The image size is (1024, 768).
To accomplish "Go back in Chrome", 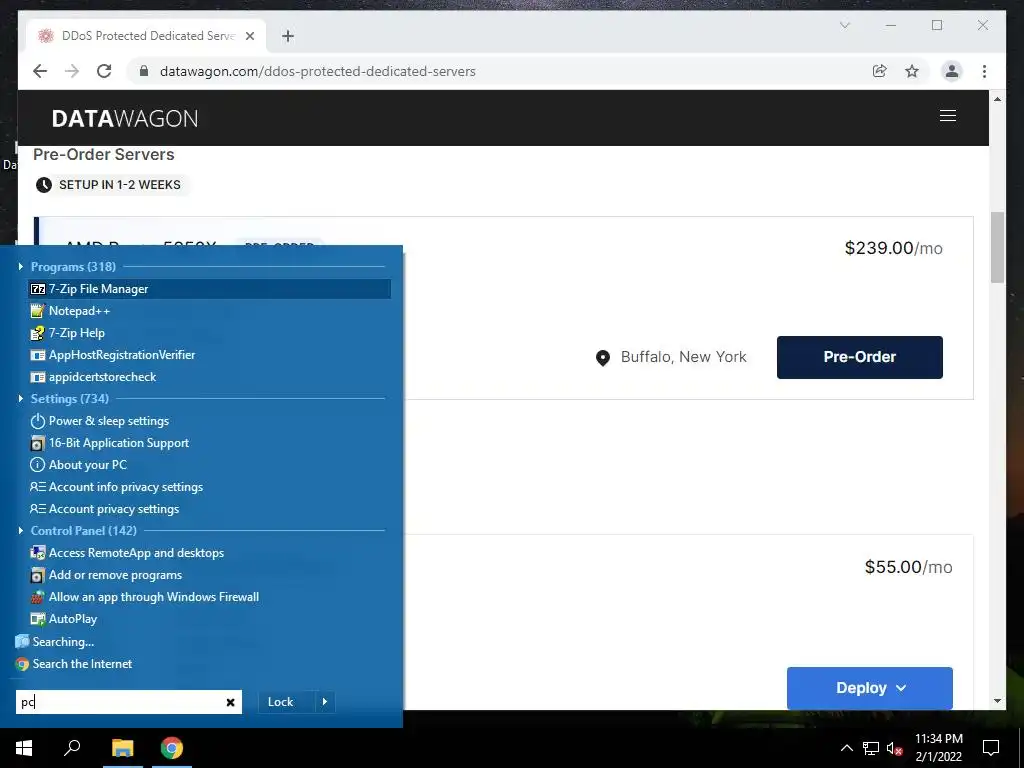I will [40, 71].
